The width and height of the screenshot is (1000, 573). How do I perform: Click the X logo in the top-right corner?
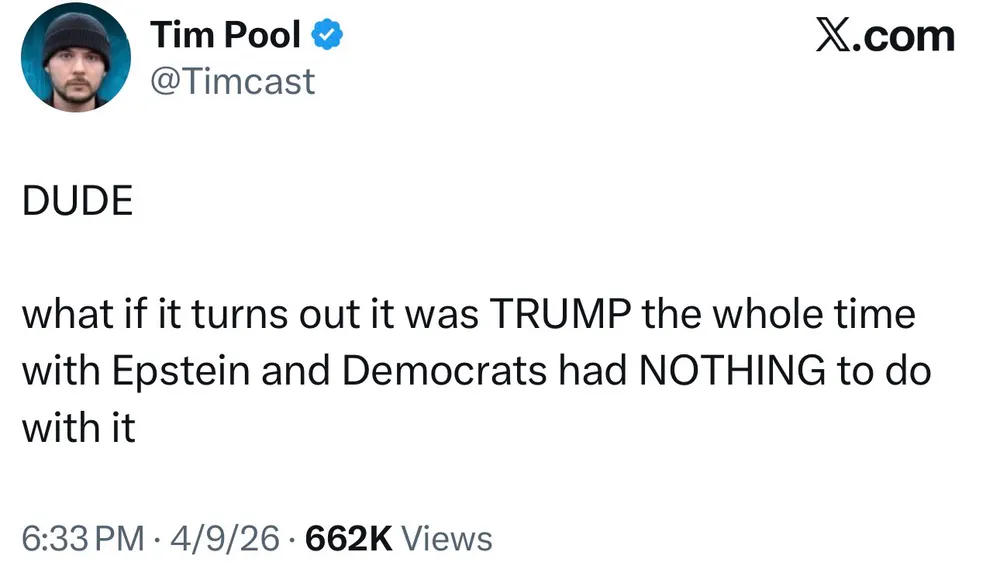[x=836, y=36]
